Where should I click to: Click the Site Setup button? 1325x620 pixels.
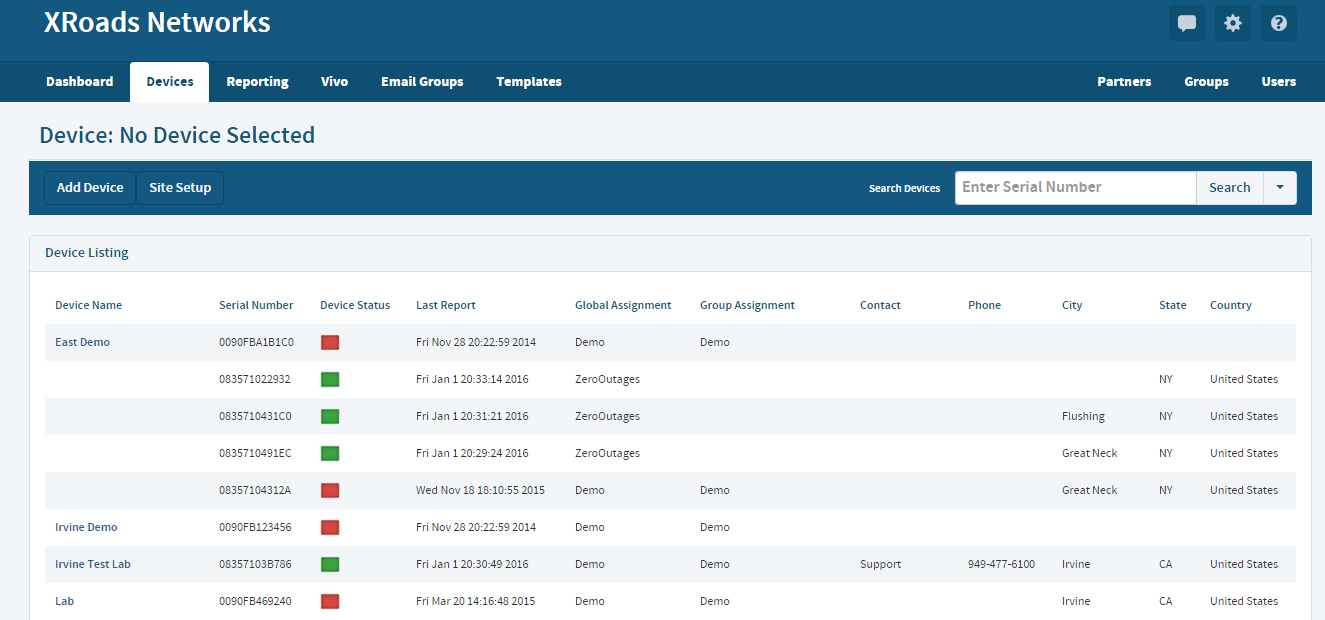pos(180,187)
